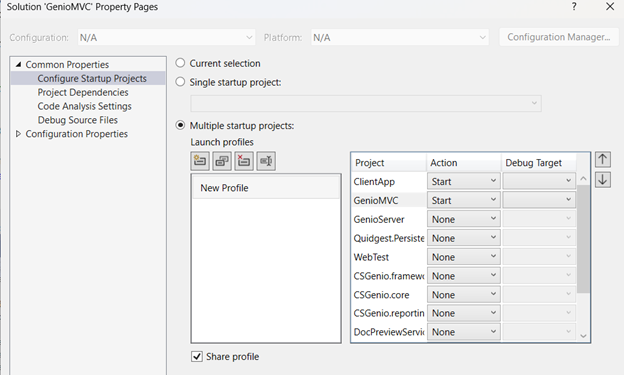Click the single startup project combo box
This screenshot has width=624, height=375.
[366, 104]
